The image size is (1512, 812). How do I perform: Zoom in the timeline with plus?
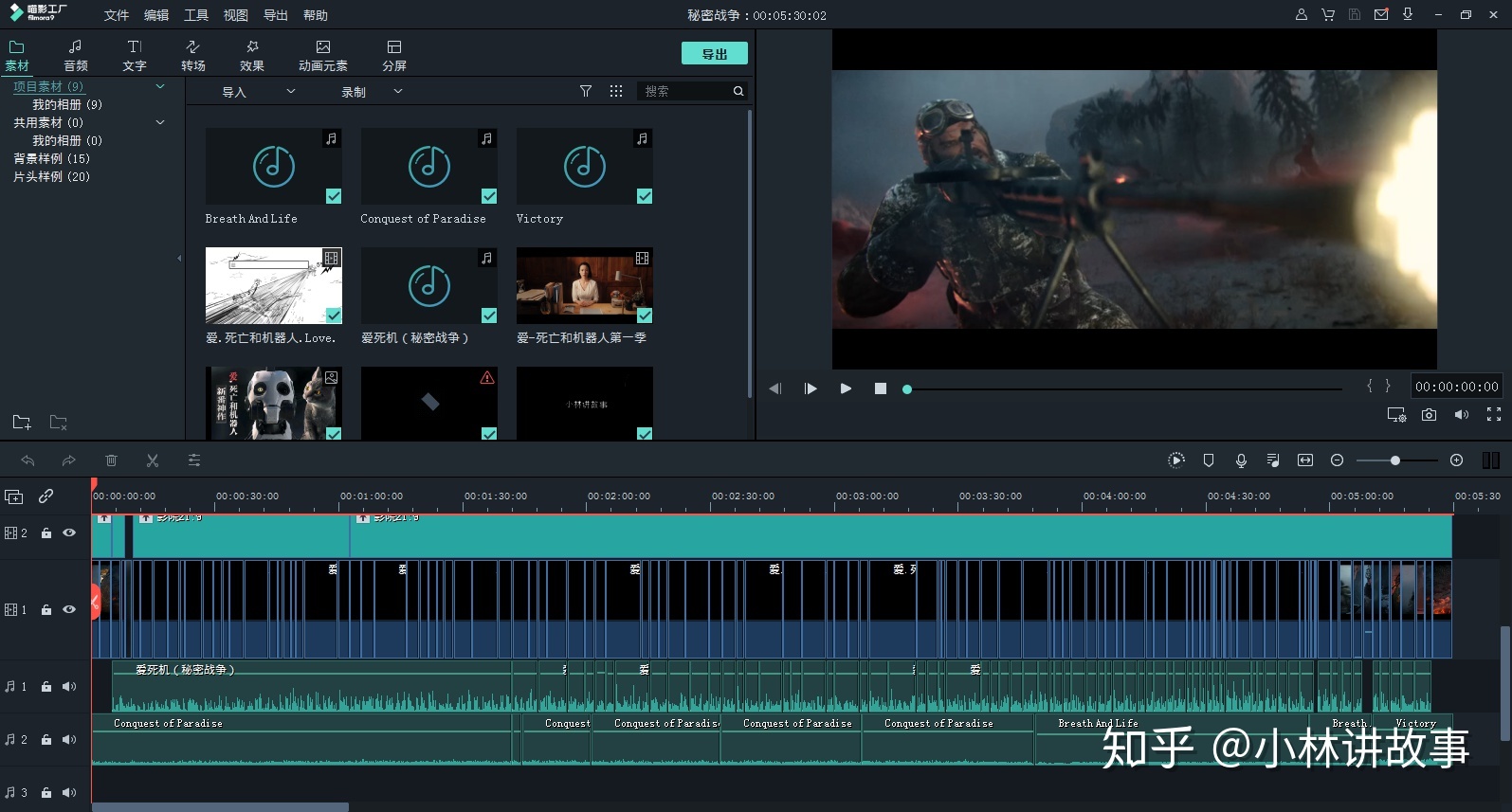(x=1457, y=460)
